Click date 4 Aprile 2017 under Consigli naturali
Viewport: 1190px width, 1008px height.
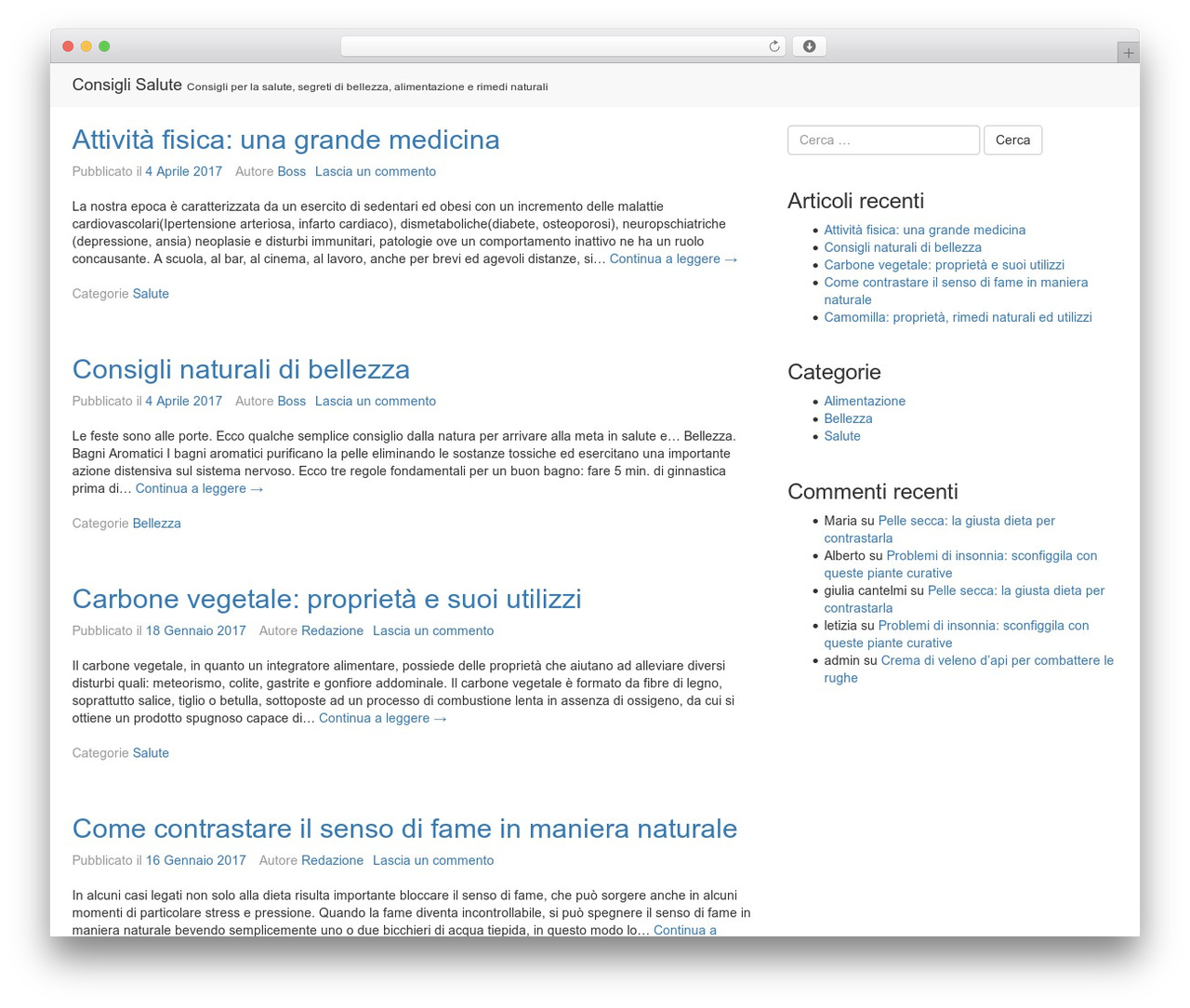point(183,401)
